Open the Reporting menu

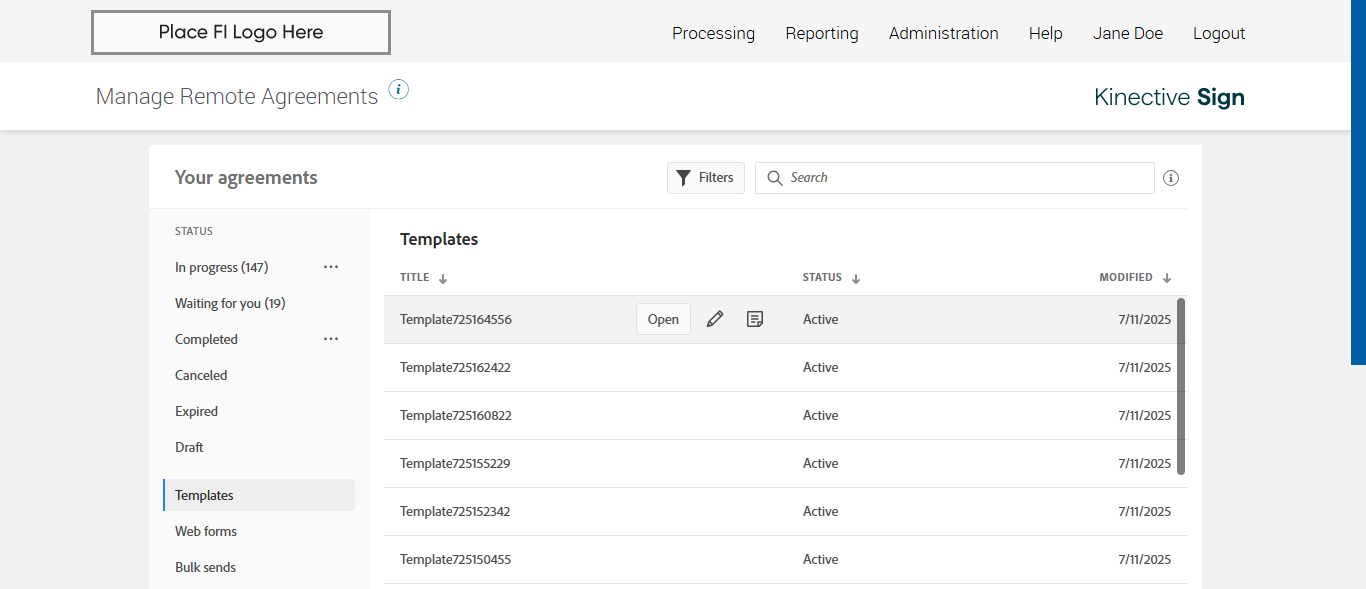(x=822, y=33)
